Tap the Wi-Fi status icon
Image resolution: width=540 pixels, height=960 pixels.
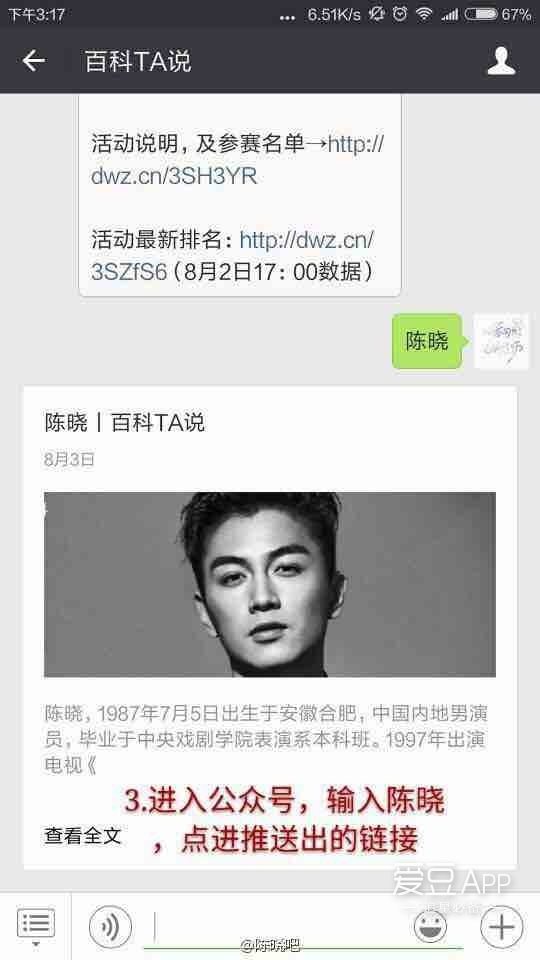[x=424, y=14]
